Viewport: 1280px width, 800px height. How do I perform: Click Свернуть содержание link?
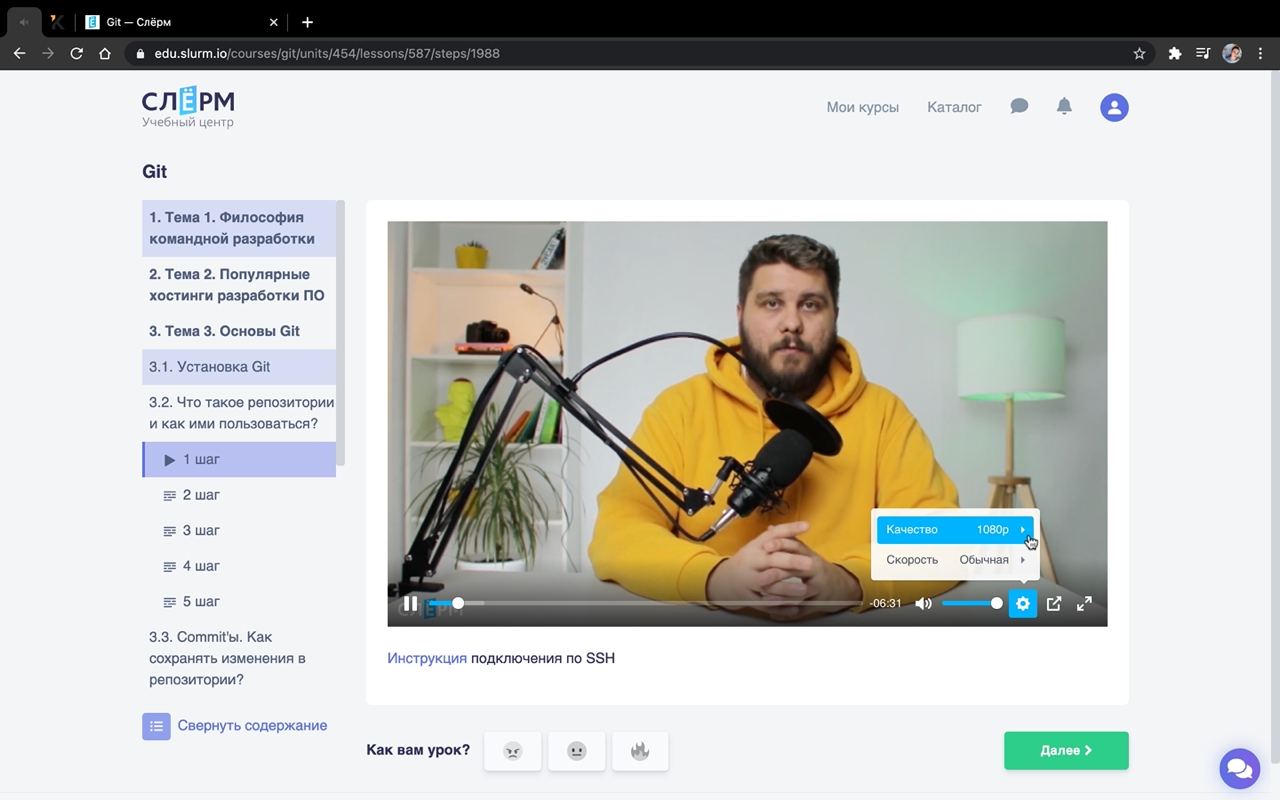[x=252, y=726]
